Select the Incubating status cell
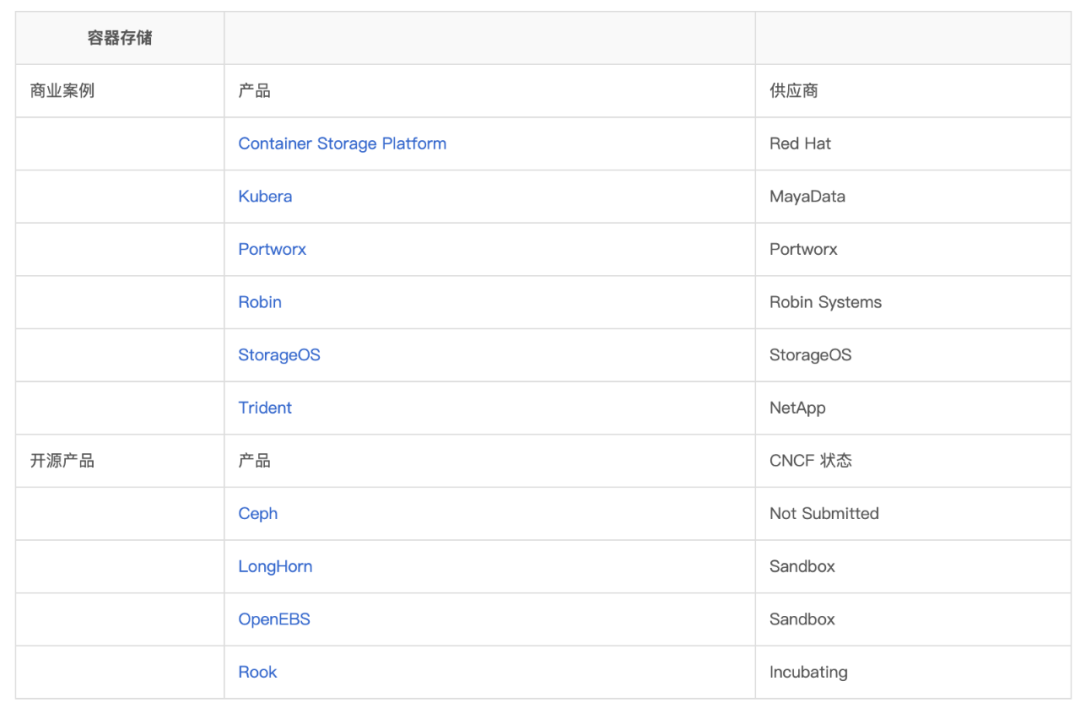This screenshot has width=1080, height=708. coord(808,673)
